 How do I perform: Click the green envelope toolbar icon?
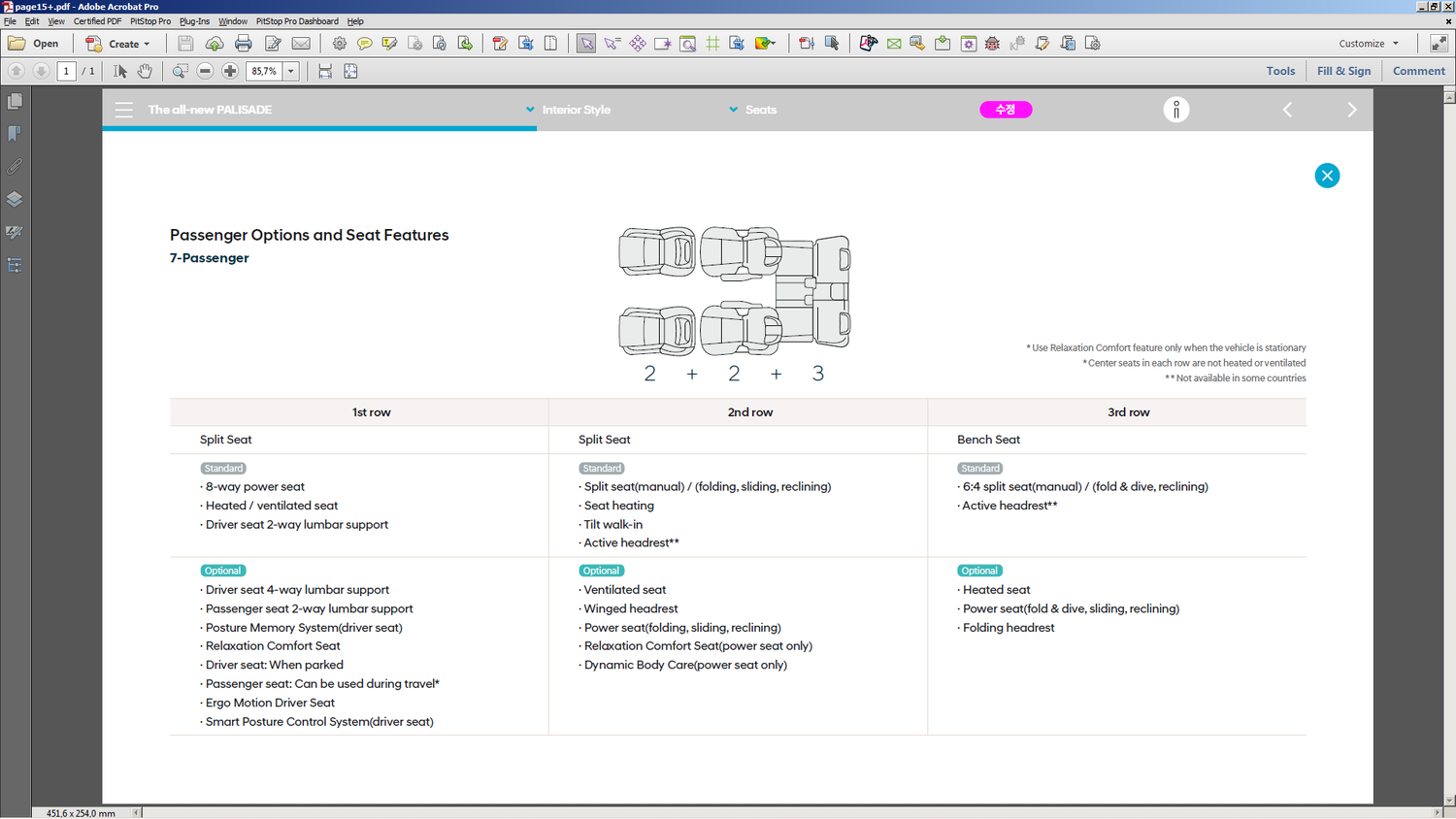894,44
